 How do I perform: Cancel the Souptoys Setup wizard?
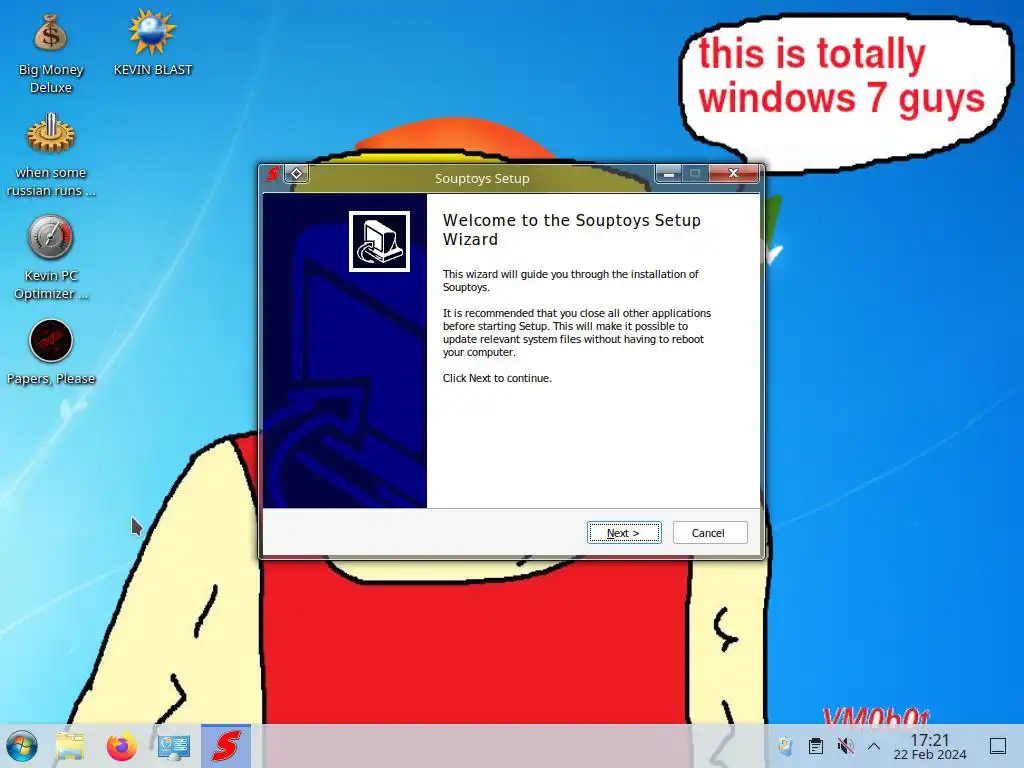click(x=710, y=533)
